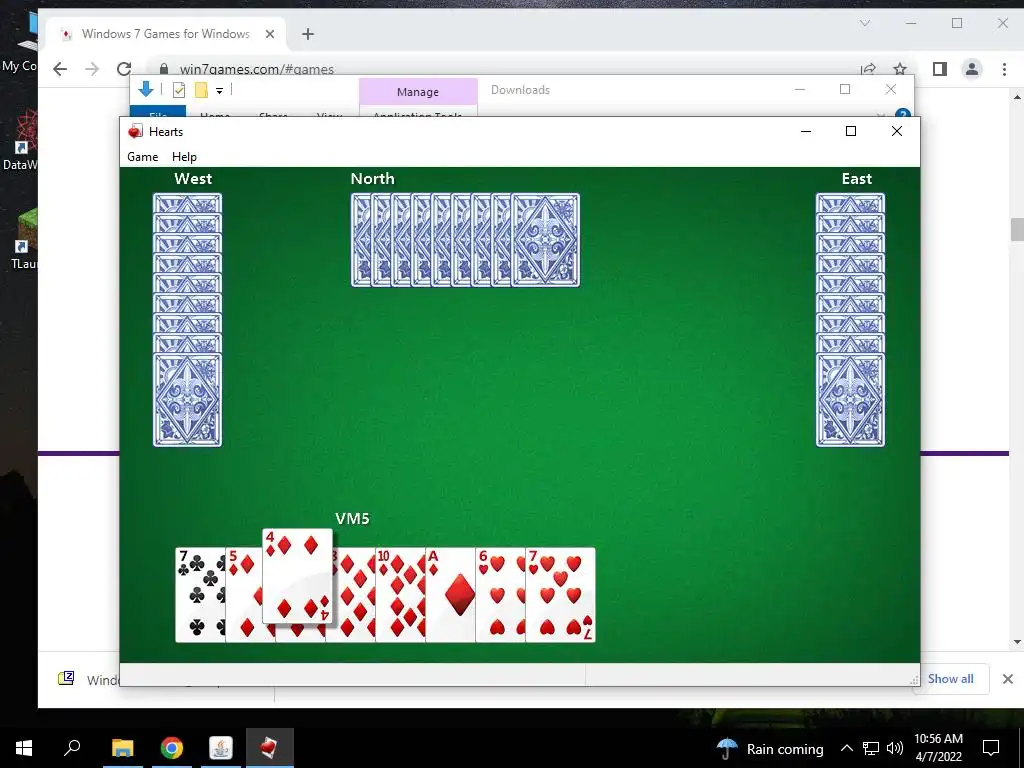
Task: Select the 6 of hearts card
Action: click(500, 595)
